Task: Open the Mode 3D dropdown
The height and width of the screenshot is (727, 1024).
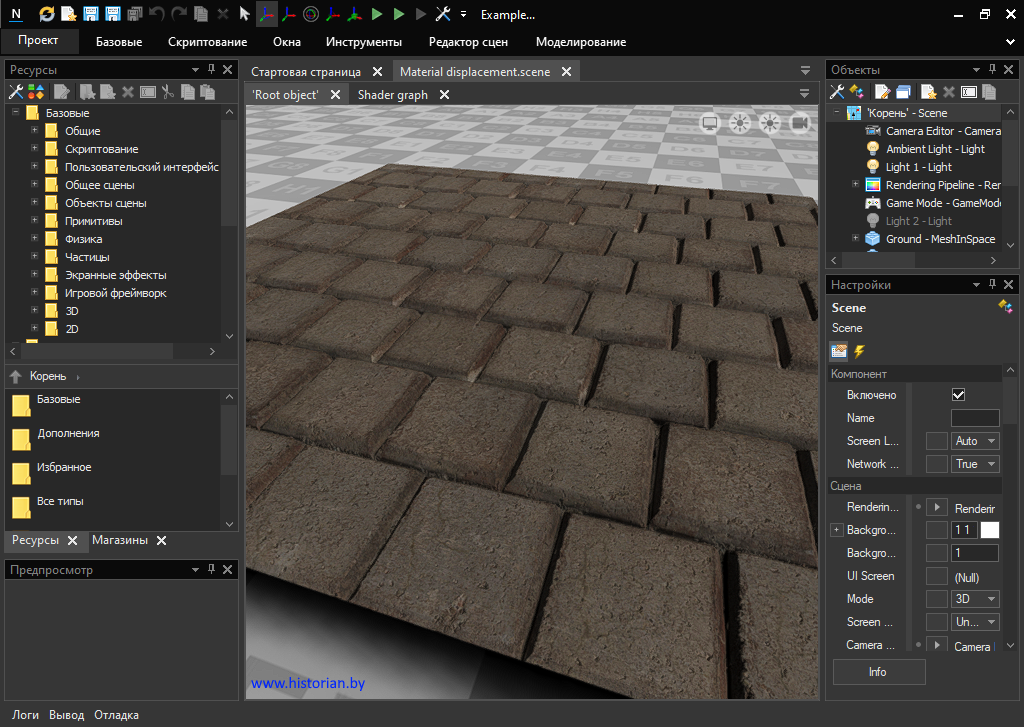Action: pos(975,599)
